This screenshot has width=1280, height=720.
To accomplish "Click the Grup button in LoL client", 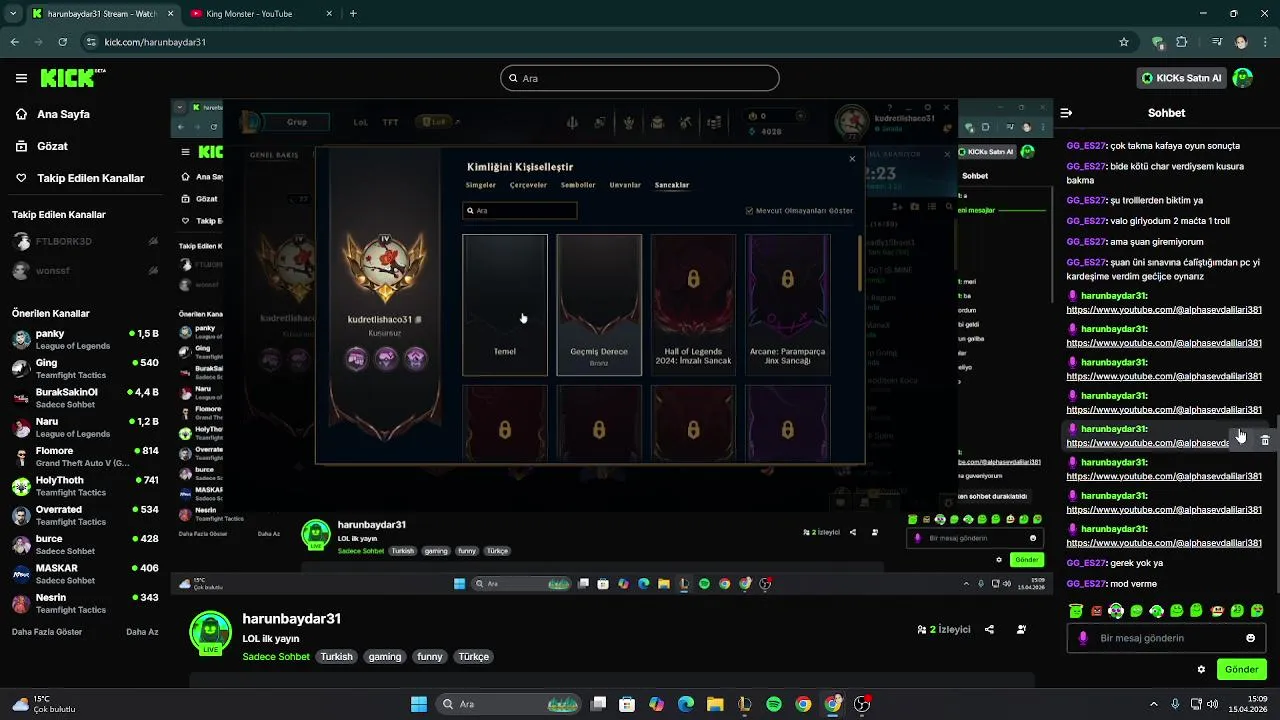I will (297, 122).
